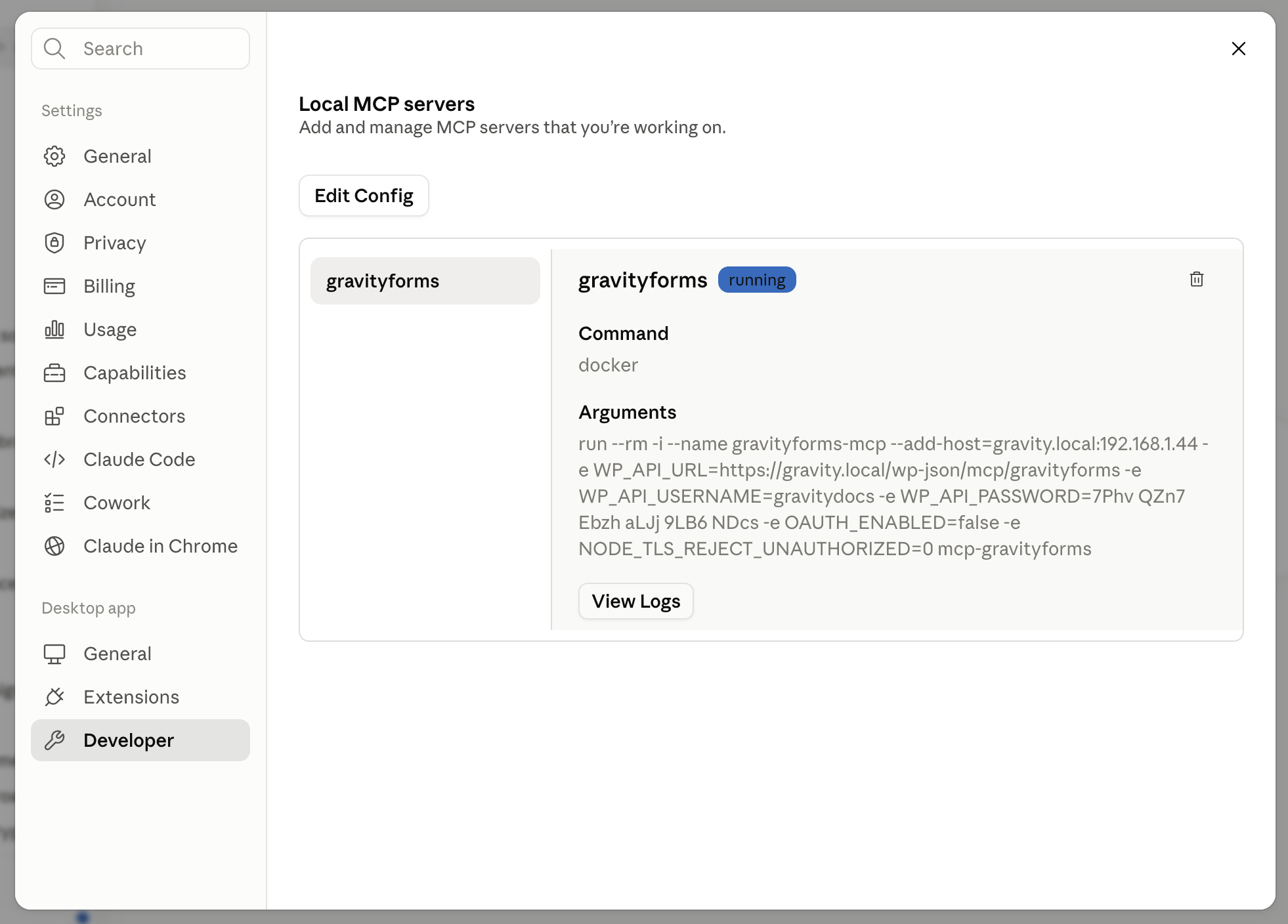This screenshot has width=1288, height=924.
Task: Click the Privacy shield icon
Action: click(54, 243)
